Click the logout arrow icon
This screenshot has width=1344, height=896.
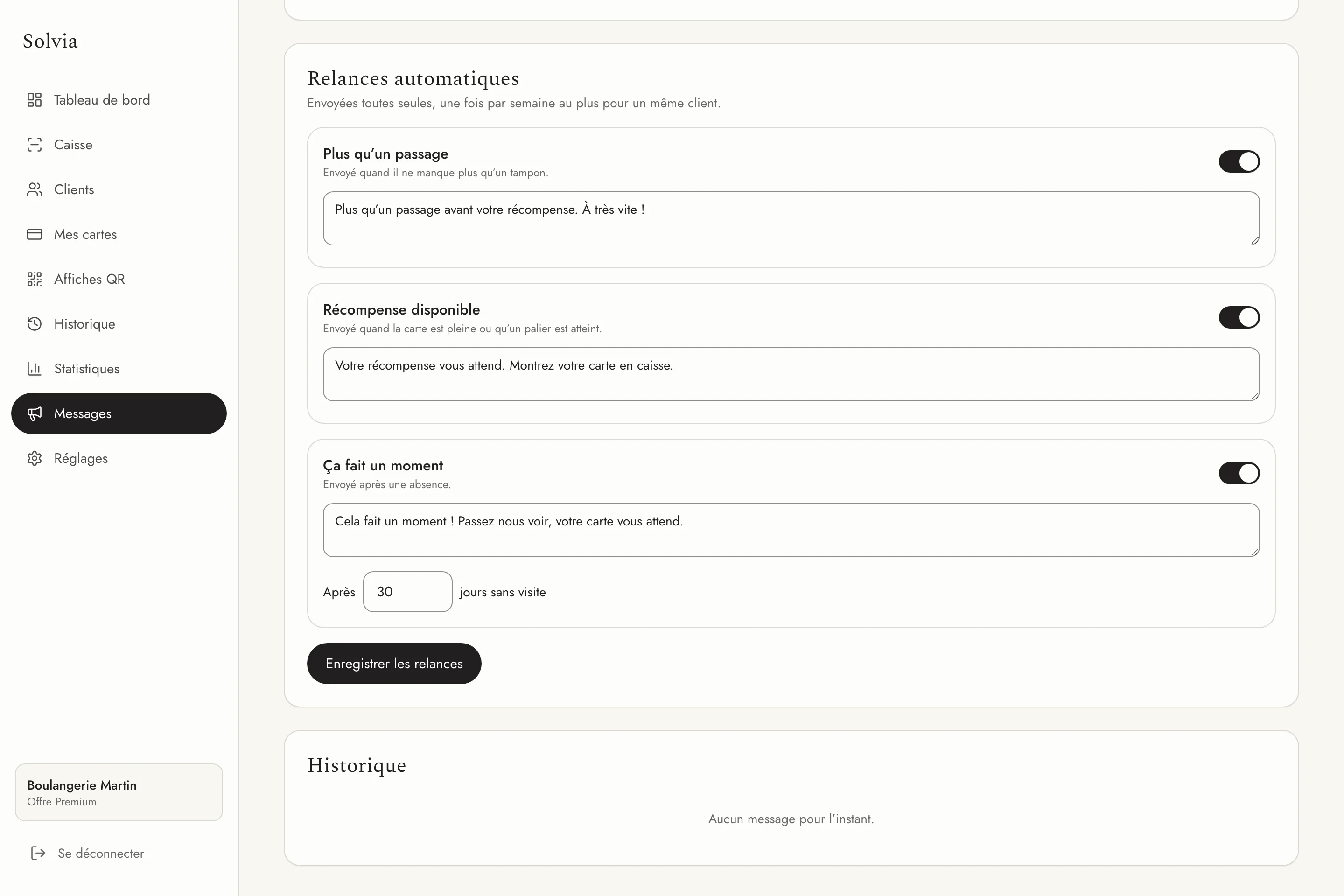coord(38,853)
